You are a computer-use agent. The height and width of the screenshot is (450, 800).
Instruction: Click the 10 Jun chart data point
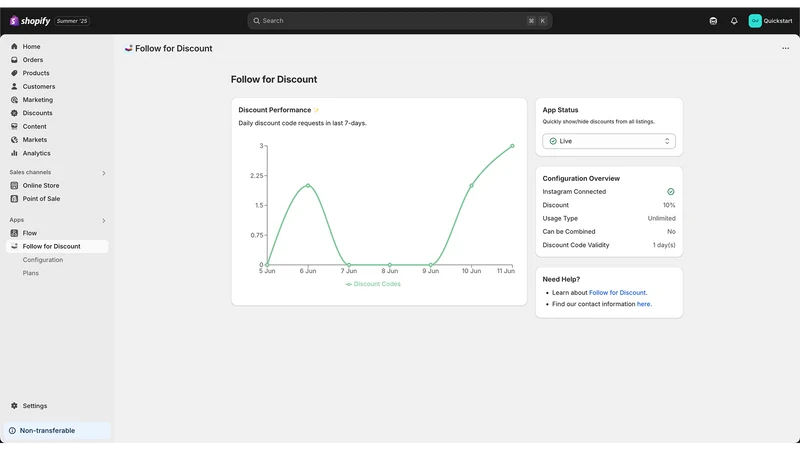[471, 185]
